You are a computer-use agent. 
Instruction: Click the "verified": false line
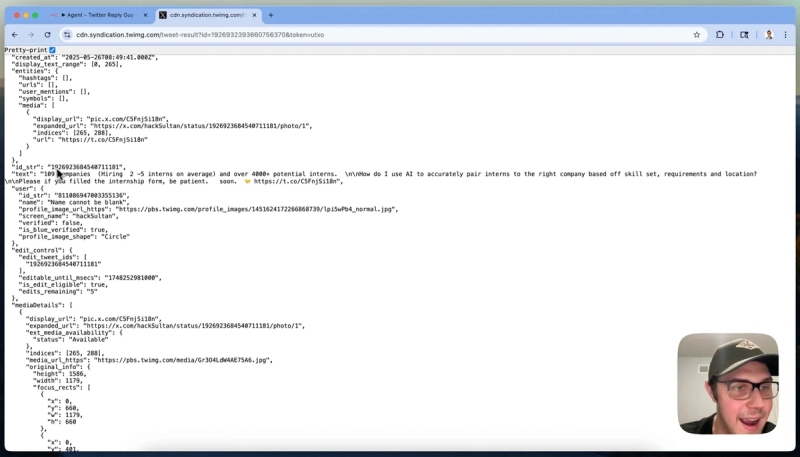tap(51, 223)
